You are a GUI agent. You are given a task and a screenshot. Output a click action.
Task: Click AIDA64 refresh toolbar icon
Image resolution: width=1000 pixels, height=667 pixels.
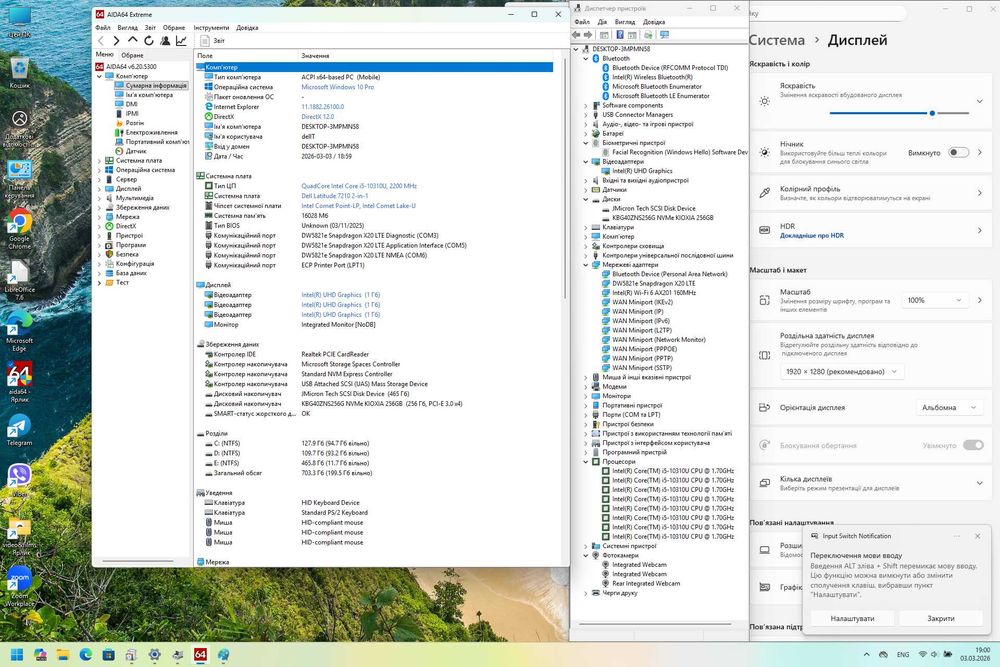click(x=149, y=41)
